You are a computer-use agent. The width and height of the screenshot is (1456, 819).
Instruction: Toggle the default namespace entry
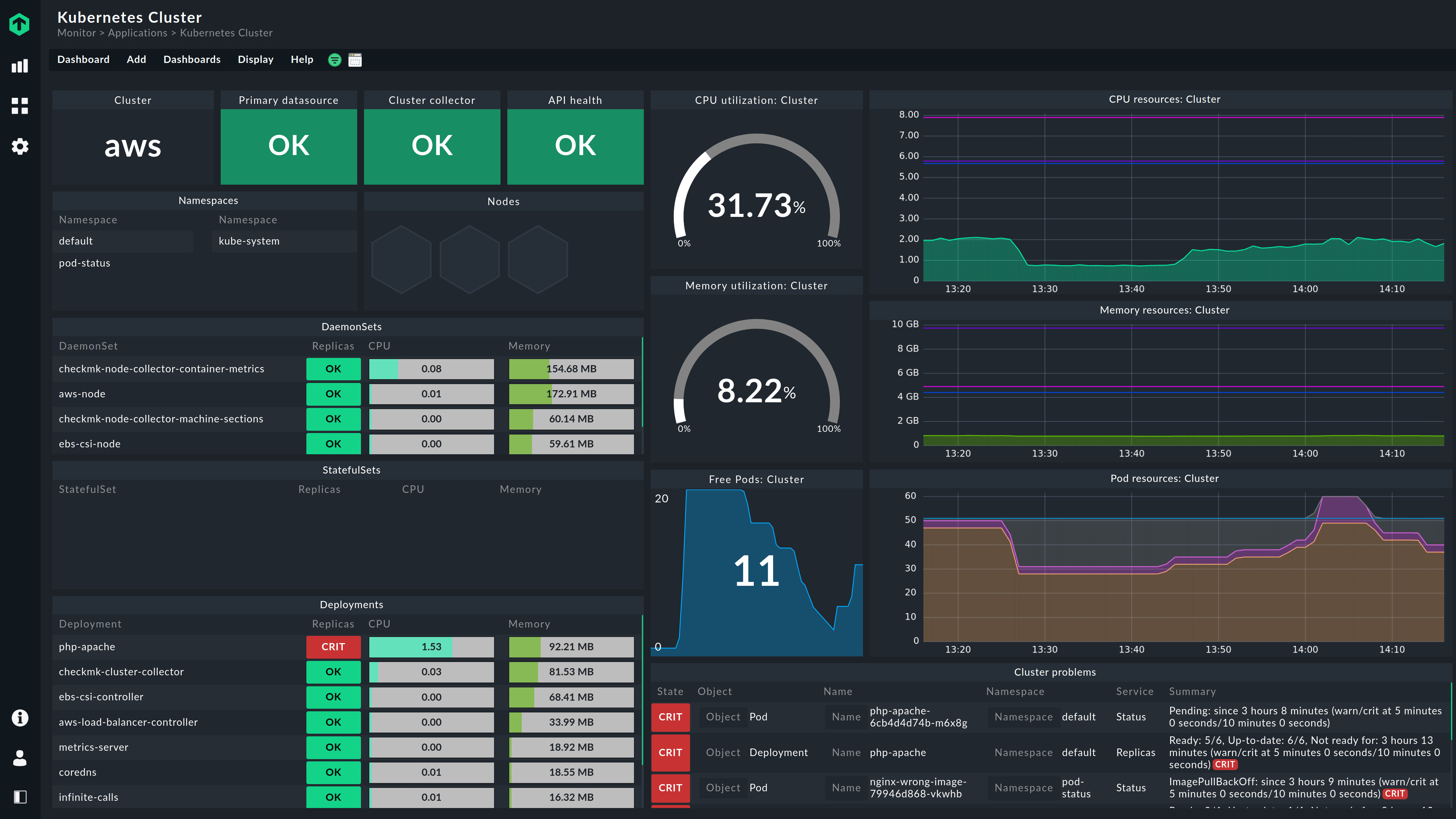click(x=75, y=241)
